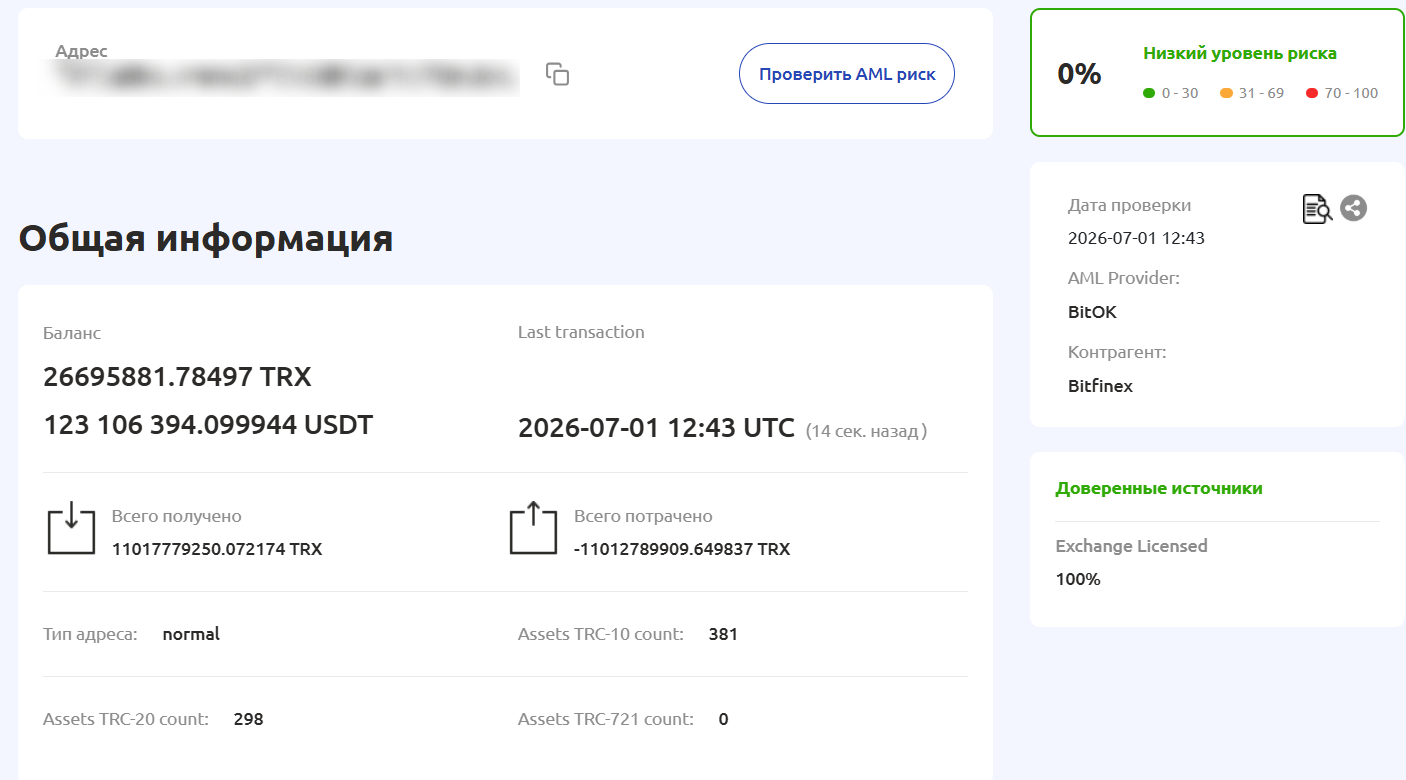
Task: Click the BitOK provider name
Action: click(1092, 312)
